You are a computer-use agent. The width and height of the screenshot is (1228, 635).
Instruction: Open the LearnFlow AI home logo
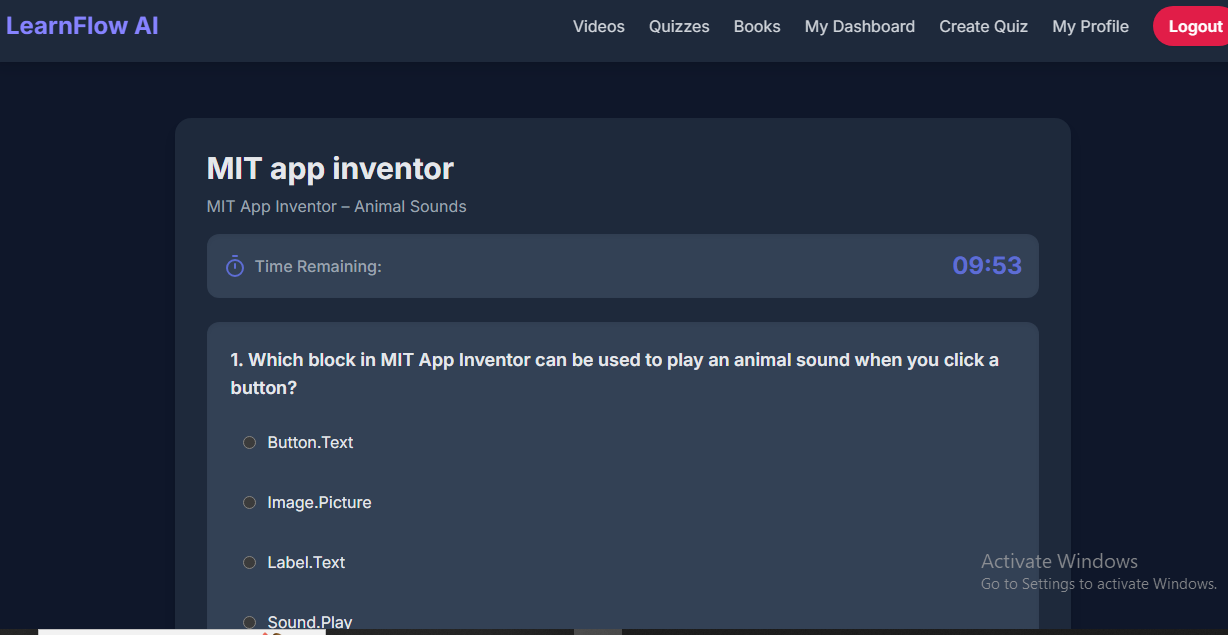pos(82,26)
